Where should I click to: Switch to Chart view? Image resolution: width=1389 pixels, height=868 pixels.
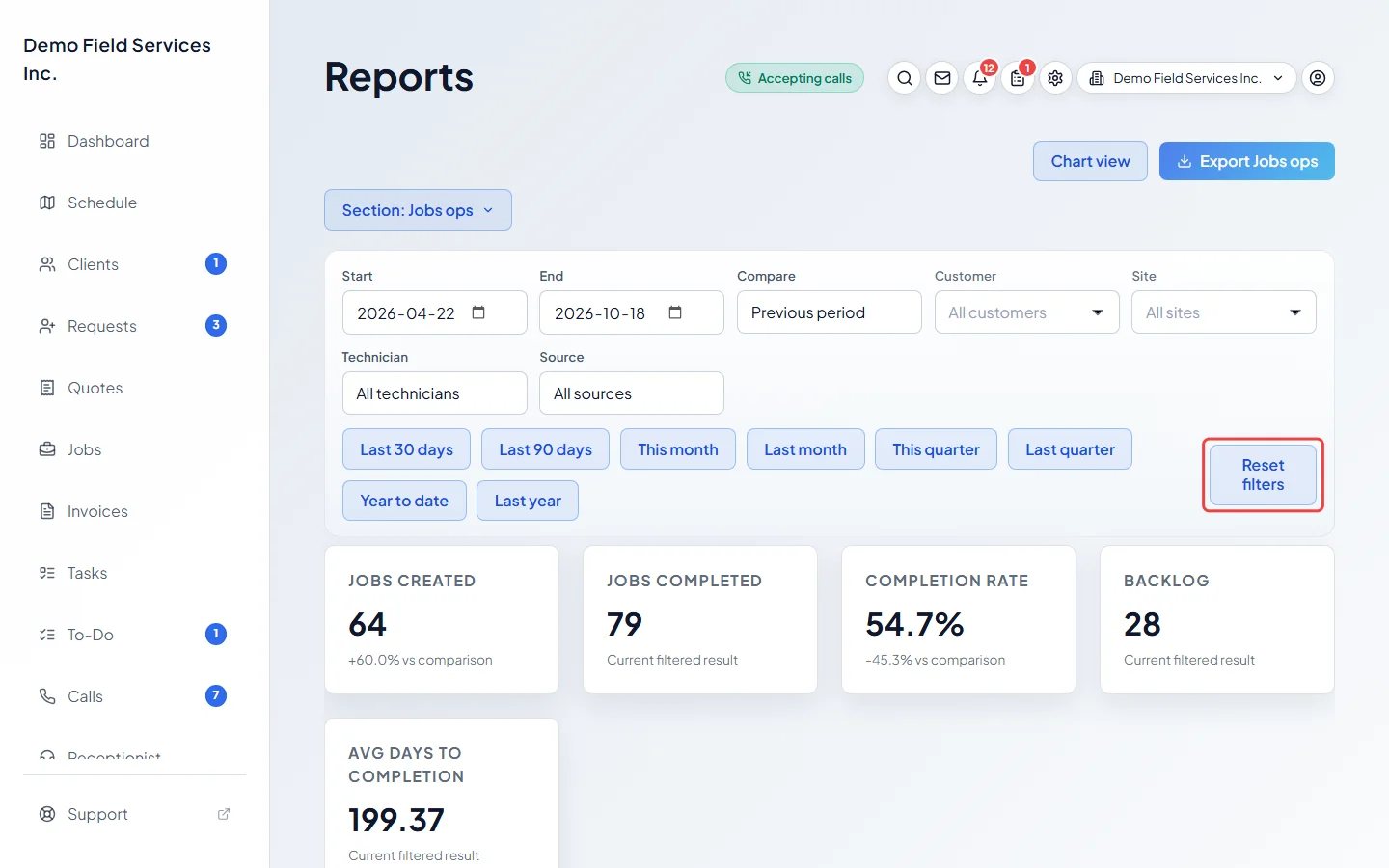1090,161
